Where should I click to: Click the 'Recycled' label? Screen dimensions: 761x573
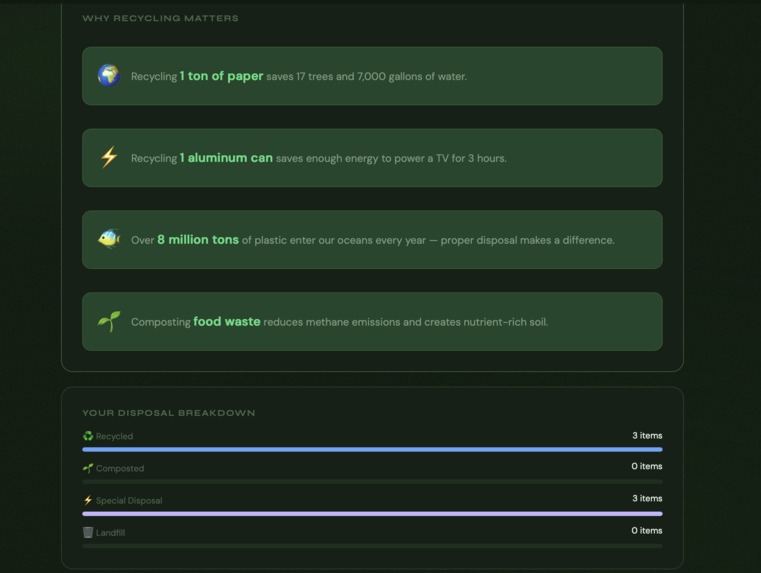click(x=115, y=436)
